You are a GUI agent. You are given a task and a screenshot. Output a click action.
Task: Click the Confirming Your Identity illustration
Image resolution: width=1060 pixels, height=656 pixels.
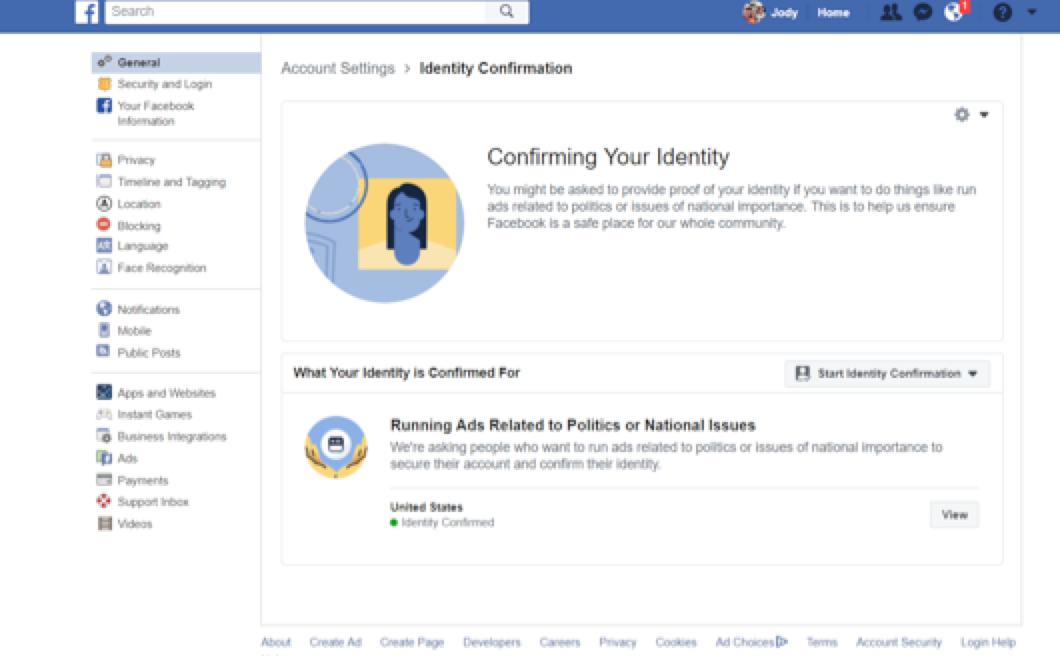point(384,223)
